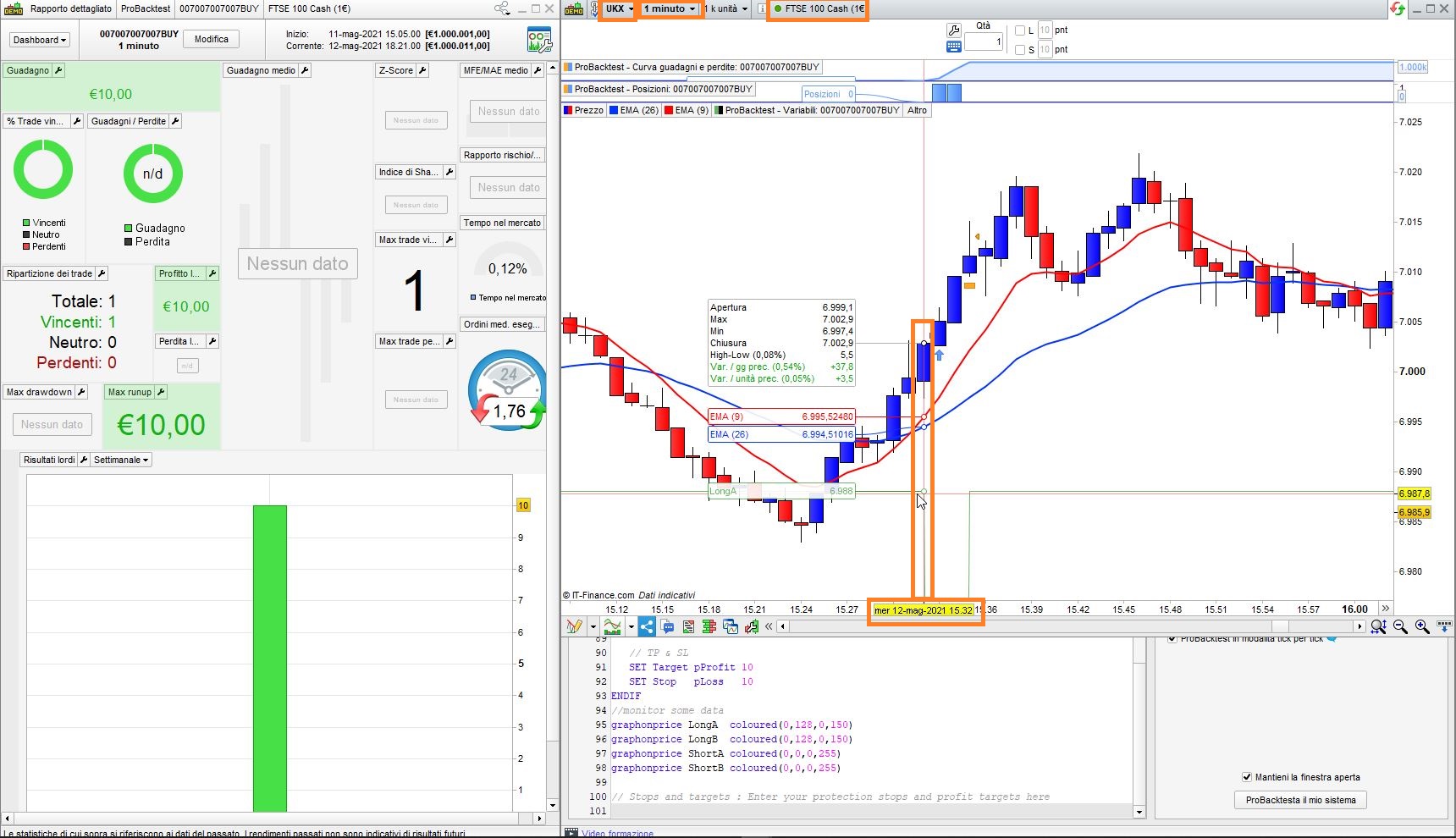
Task: Click the blue share icon below chart
Action: [647, 626]
